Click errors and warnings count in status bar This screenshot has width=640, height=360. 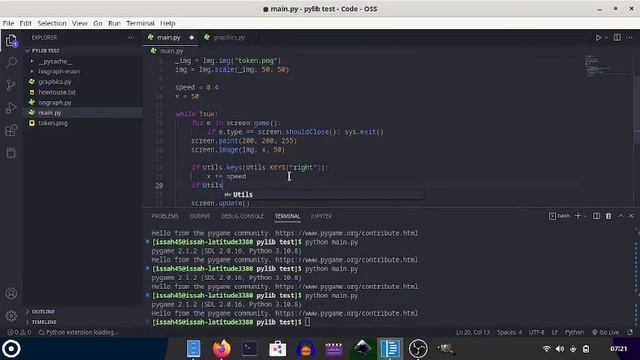(19, 332)
